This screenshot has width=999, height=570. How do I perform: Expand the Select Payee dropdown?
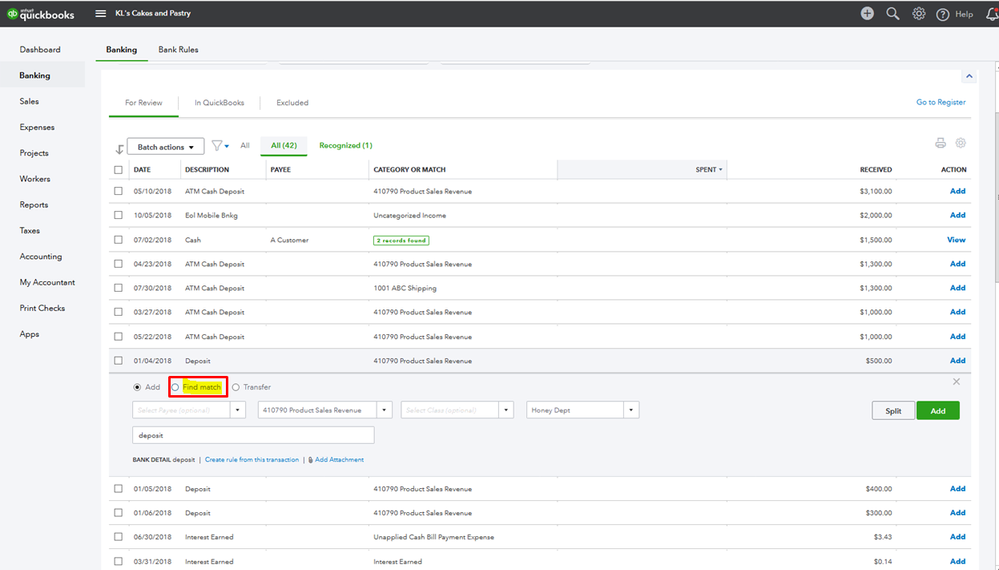pos(238,410)
